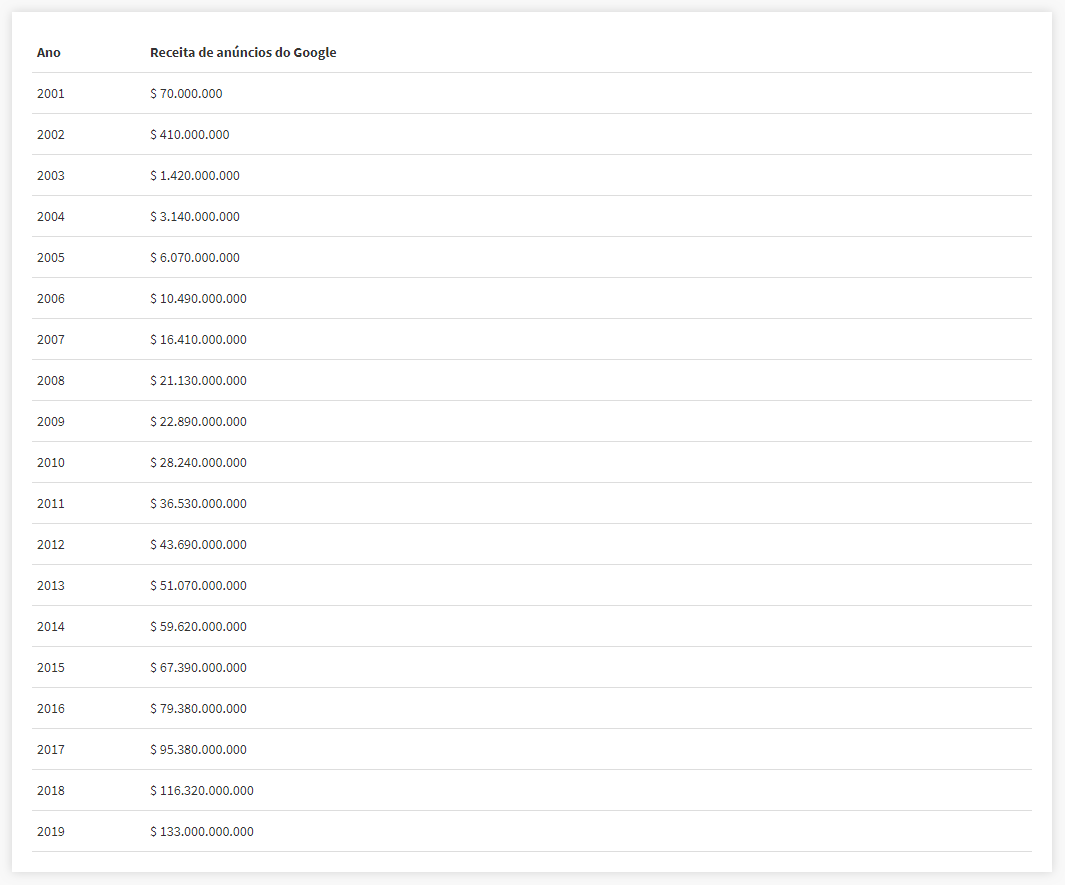
Task: Select the year 2016 cell
Action: click(x=51, y=708)
